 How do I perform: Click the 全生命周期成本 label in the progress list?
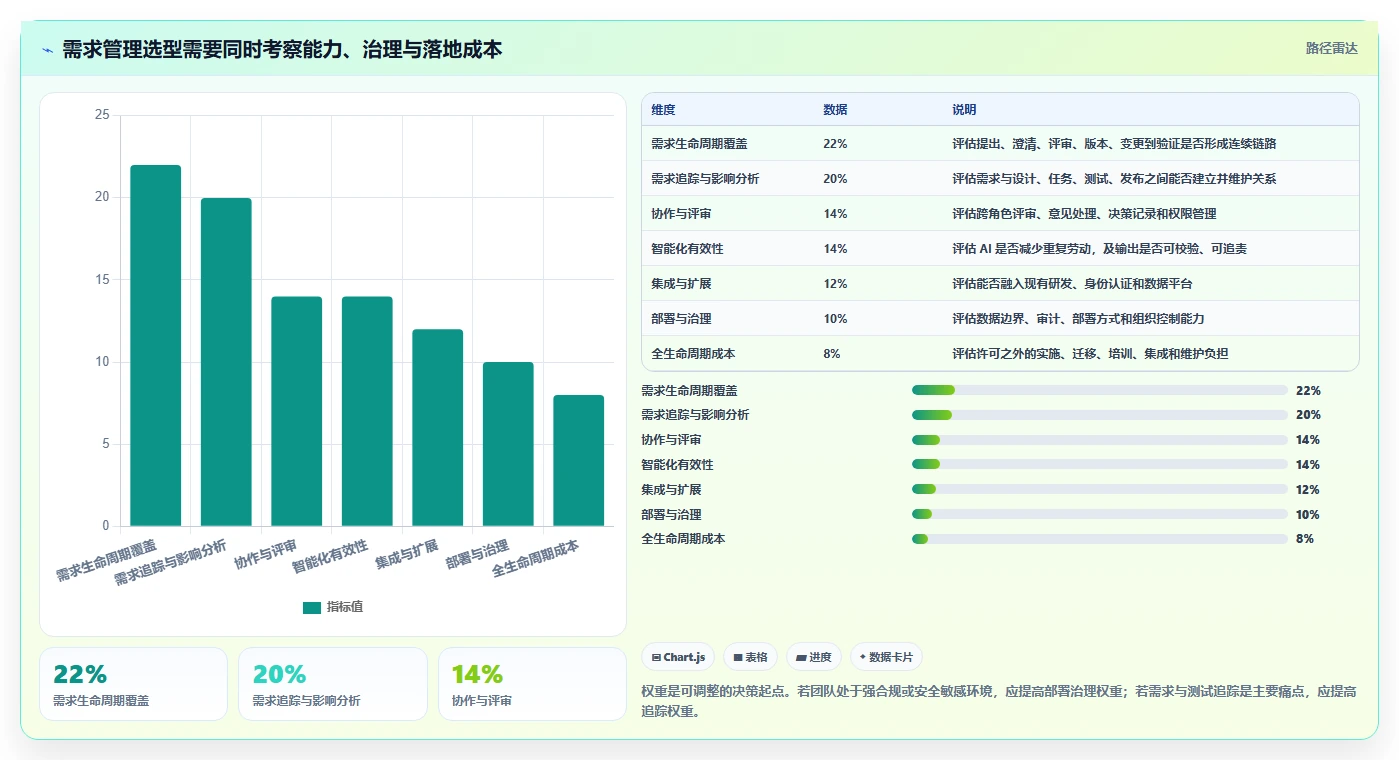(x=683, y=539)
